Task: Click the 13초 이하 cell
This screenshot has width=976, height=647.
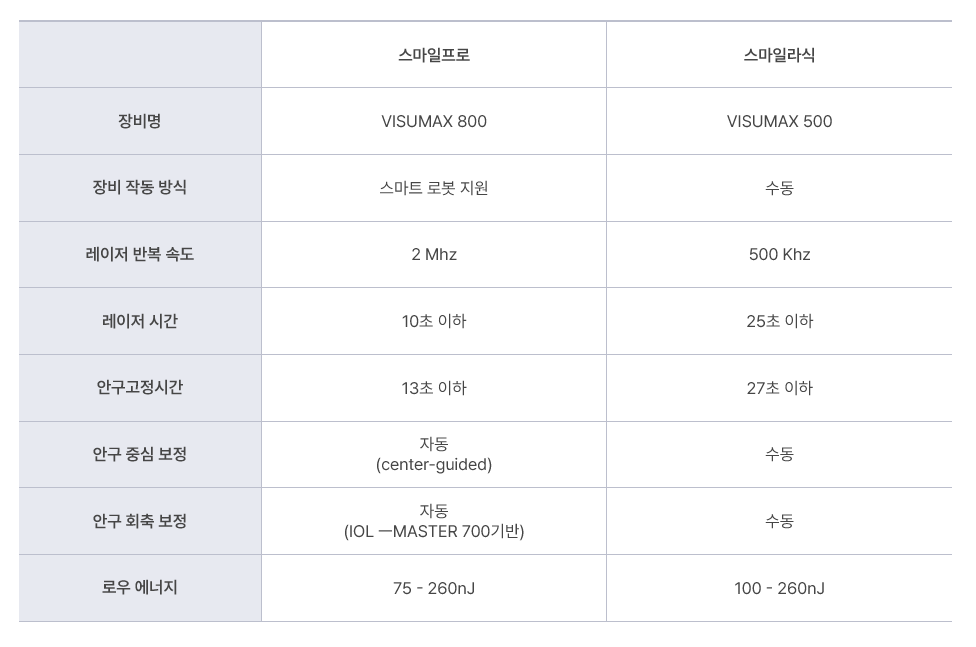Action: point(434,387)
